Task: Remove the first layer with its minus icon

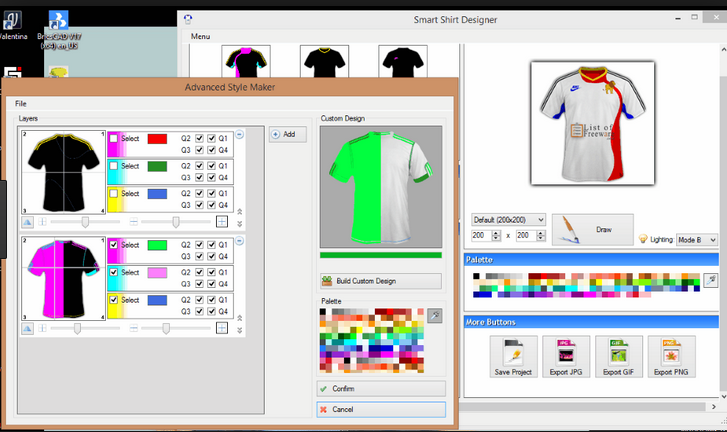Action: coord(239,134)
